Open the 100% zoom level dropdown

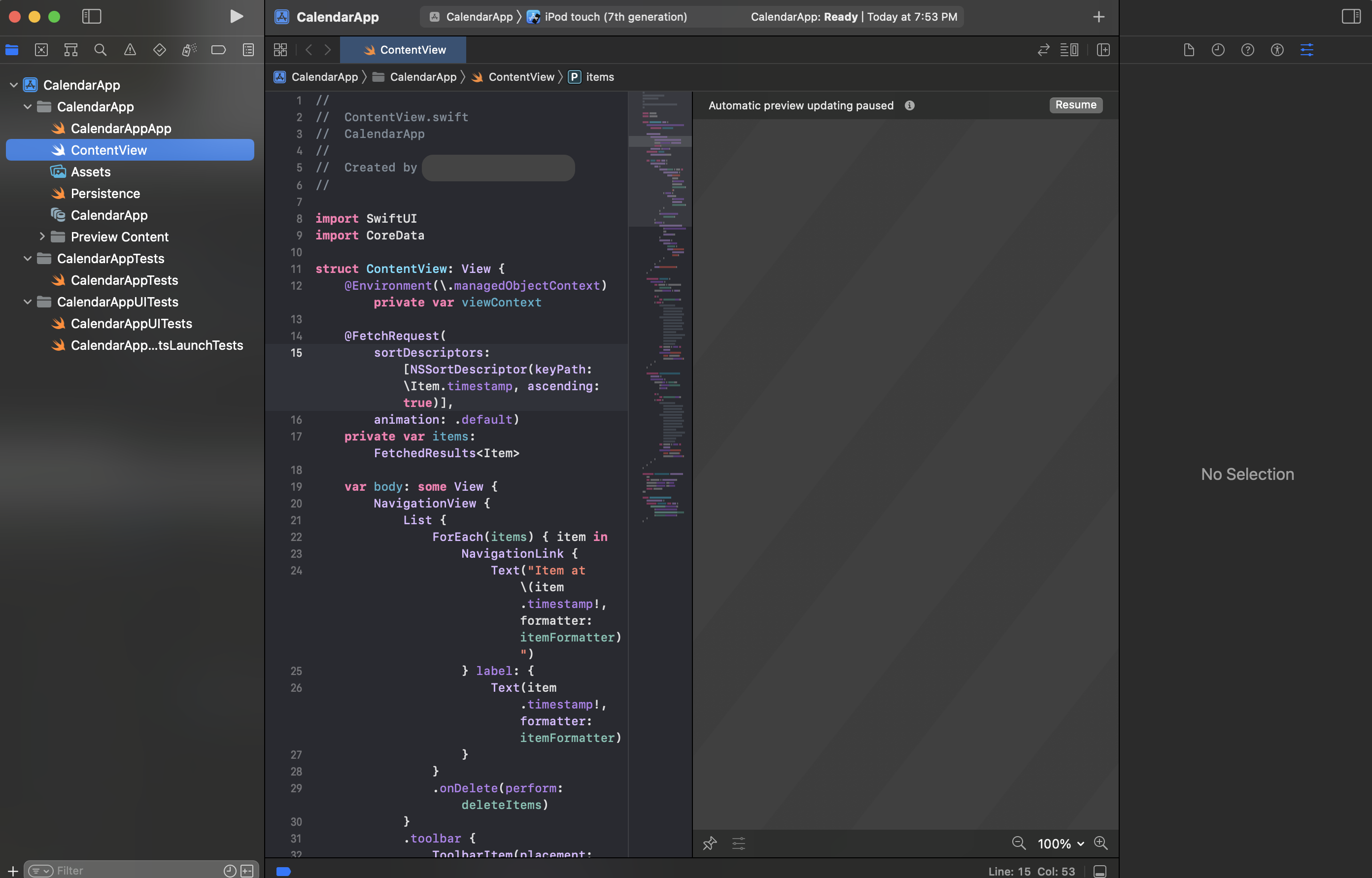tap(1060, 844)
